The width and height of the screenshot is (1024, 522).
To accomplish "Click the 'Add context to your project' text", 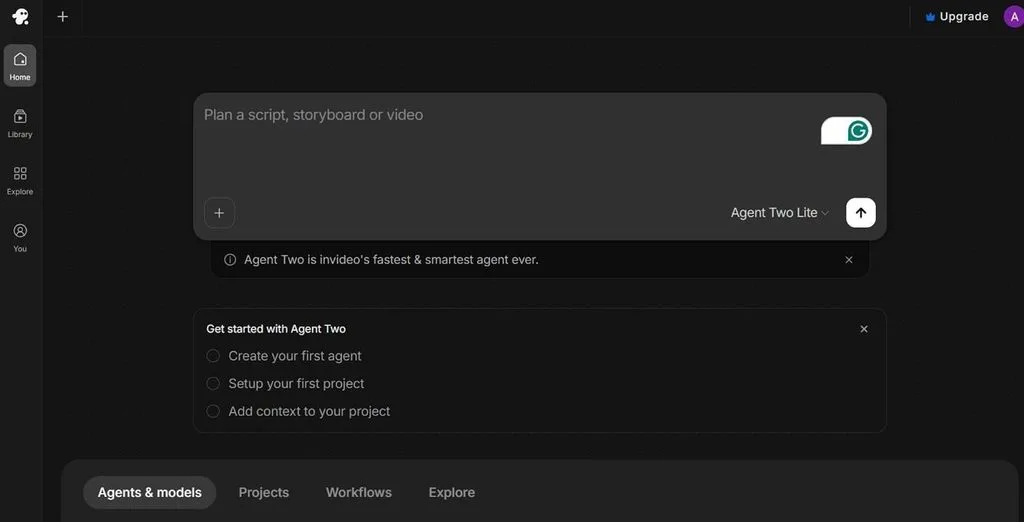I will point(309,411).
